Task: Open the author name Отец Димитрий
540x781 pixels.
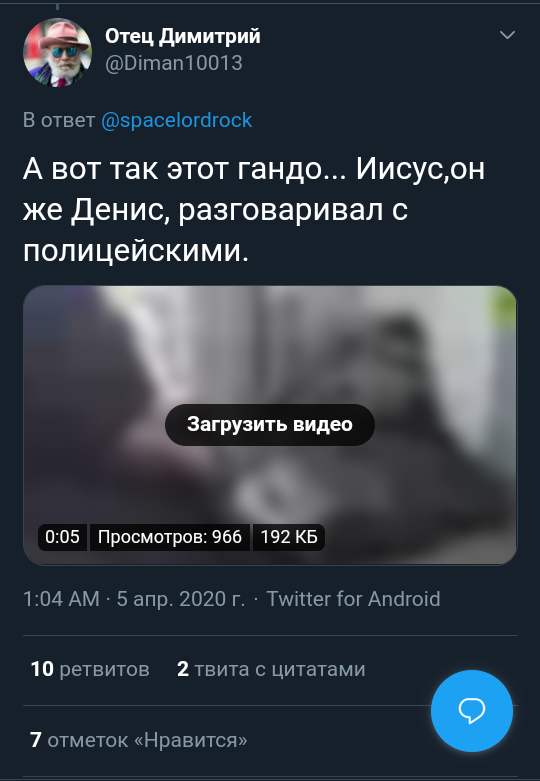Action: 183,36
